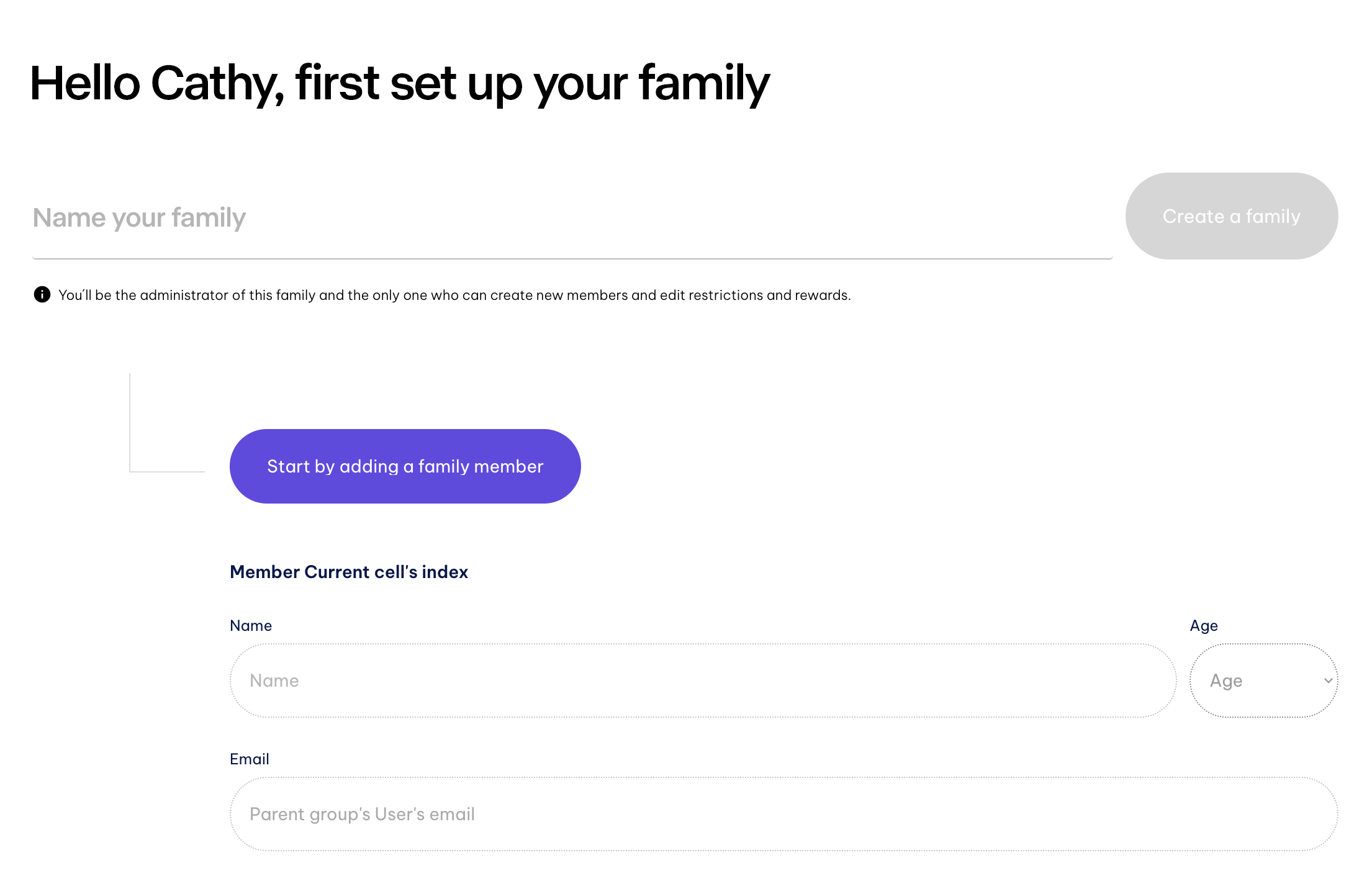1372x873 pixels.
Task: Click the Hello Cathy page heading
Action: [400, 83]
